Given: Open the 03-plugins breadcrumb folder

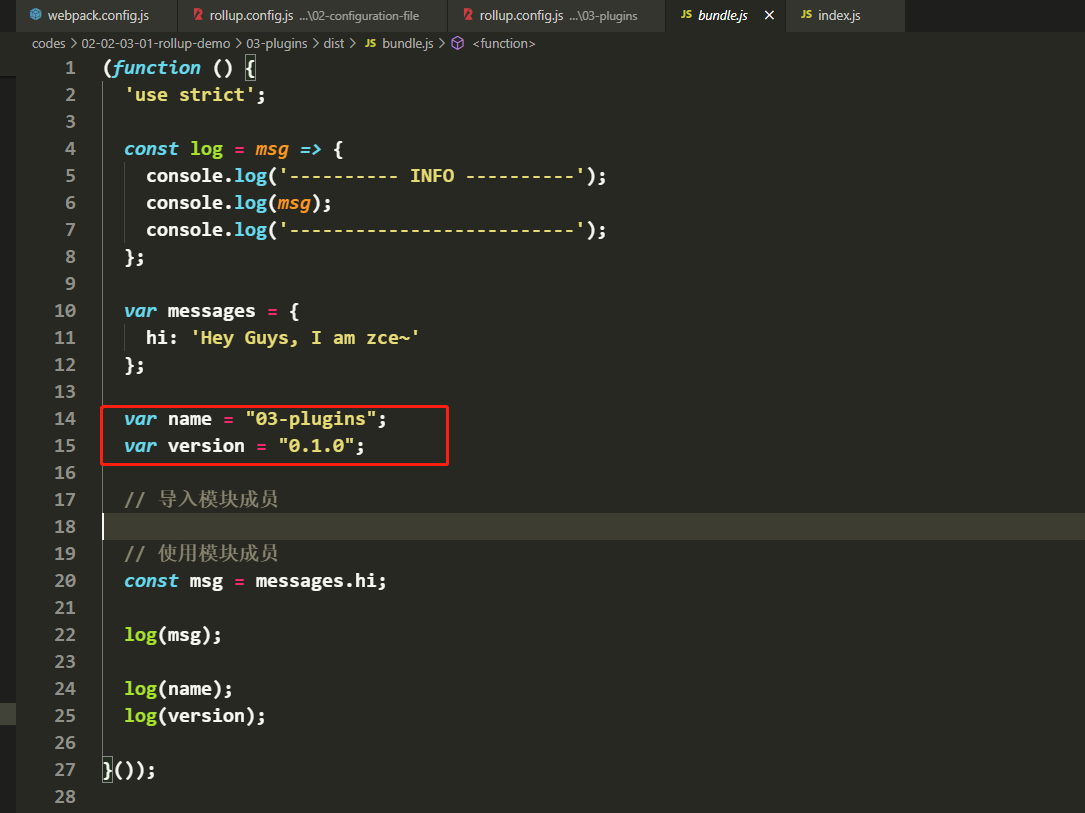Looking at the screenshot, I should [x=277, y=44].
